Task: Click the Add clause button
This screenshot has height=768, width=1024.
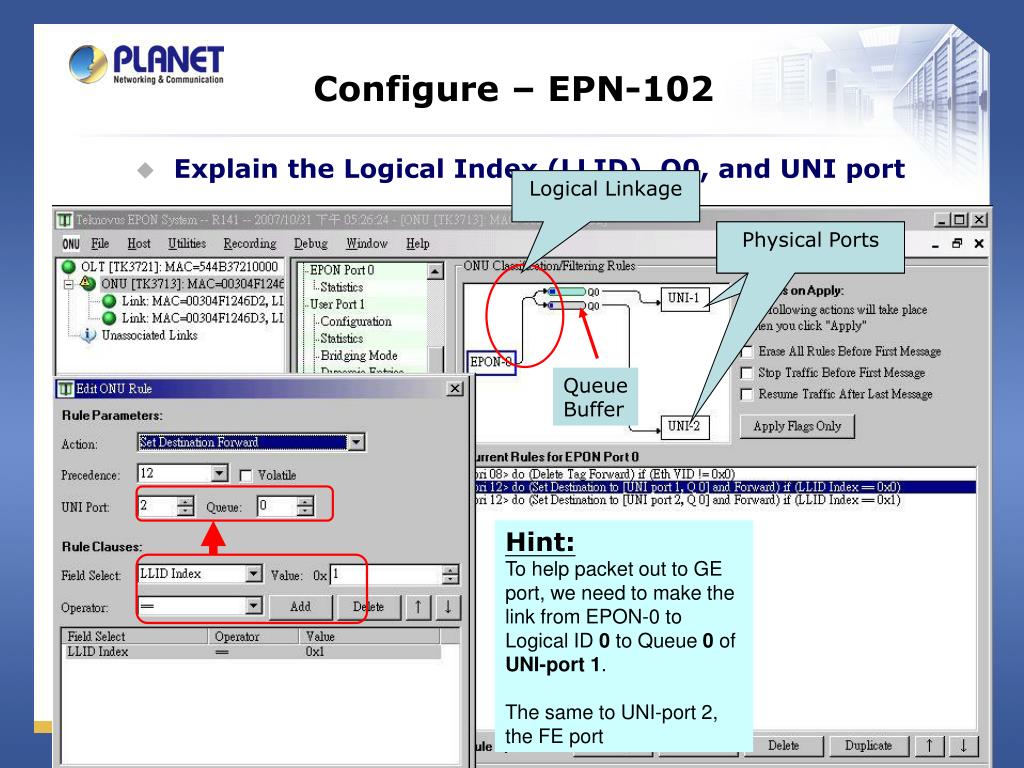Action: click(300, 607)
